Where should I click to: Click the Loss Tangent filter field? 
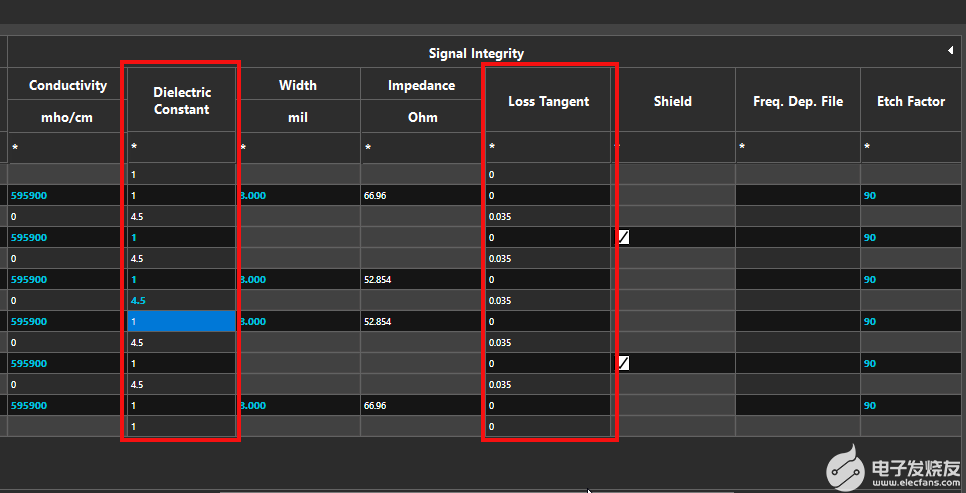[x=548, y=148]
